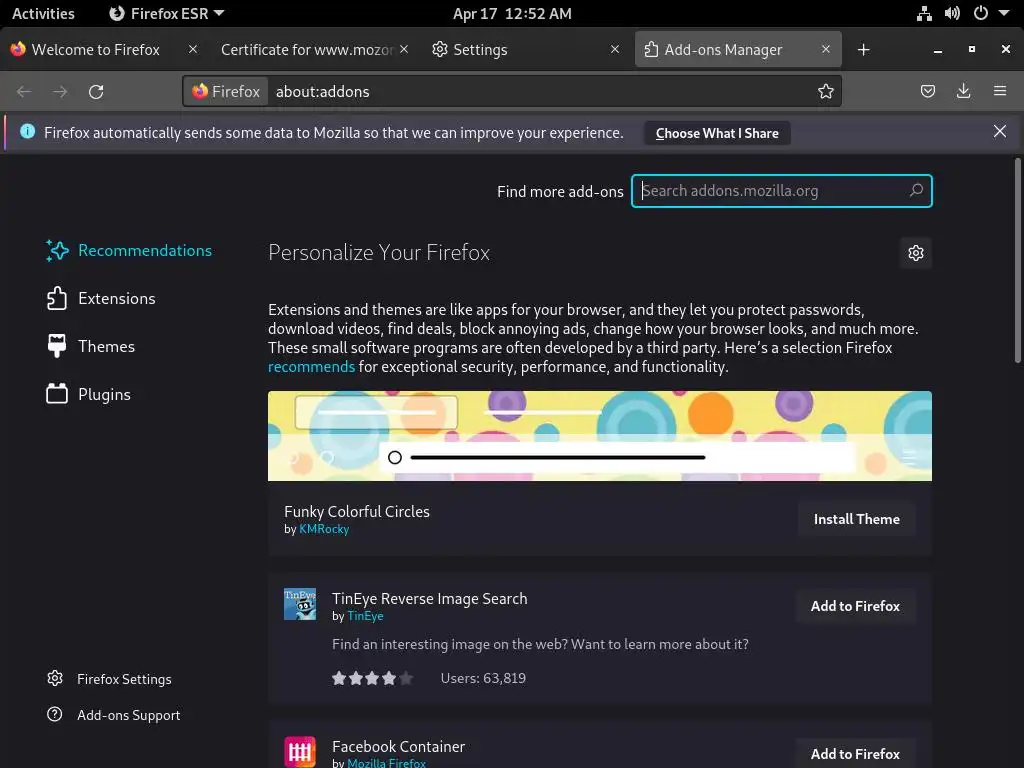The width and height of the screenshot is (1024, 768).
Task: Click the Choose What I Share button
Action: pos(717,133)
